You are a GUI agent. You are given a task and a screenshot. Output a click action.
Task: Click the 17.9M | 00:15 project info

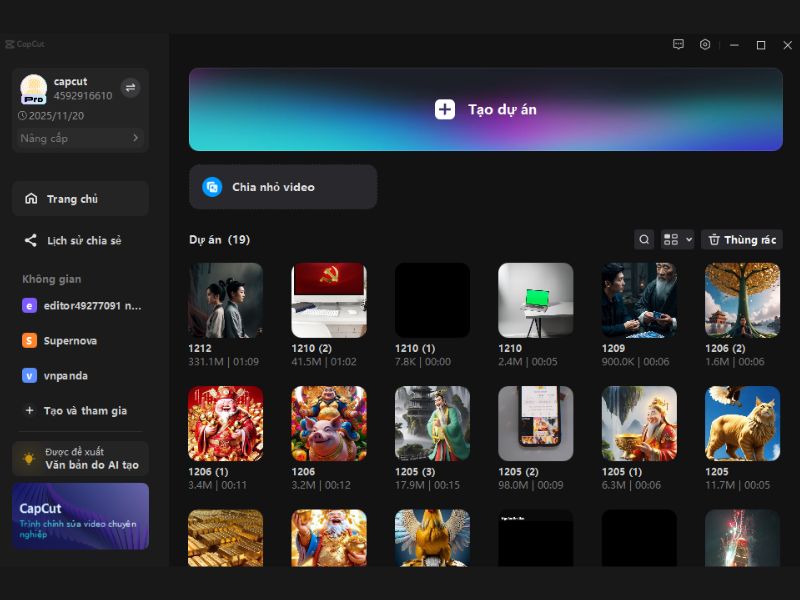(x=427, y=485)
